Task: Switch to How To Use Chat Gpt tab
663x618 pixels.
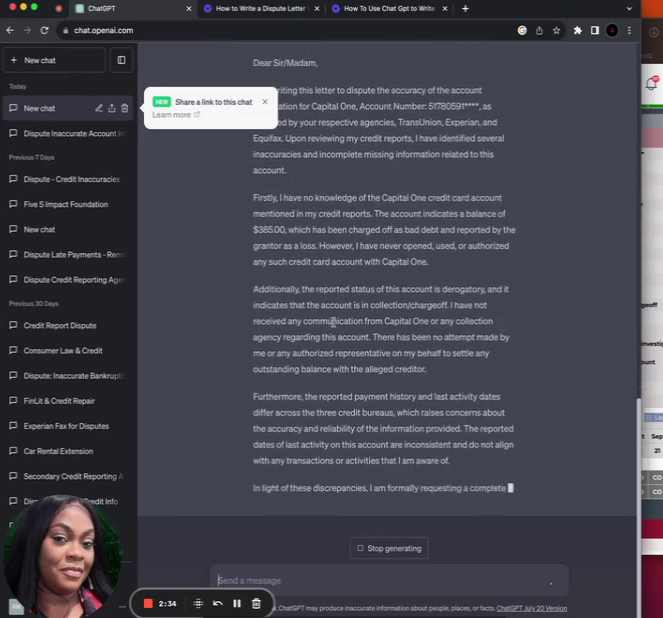Action: [392, 8]
